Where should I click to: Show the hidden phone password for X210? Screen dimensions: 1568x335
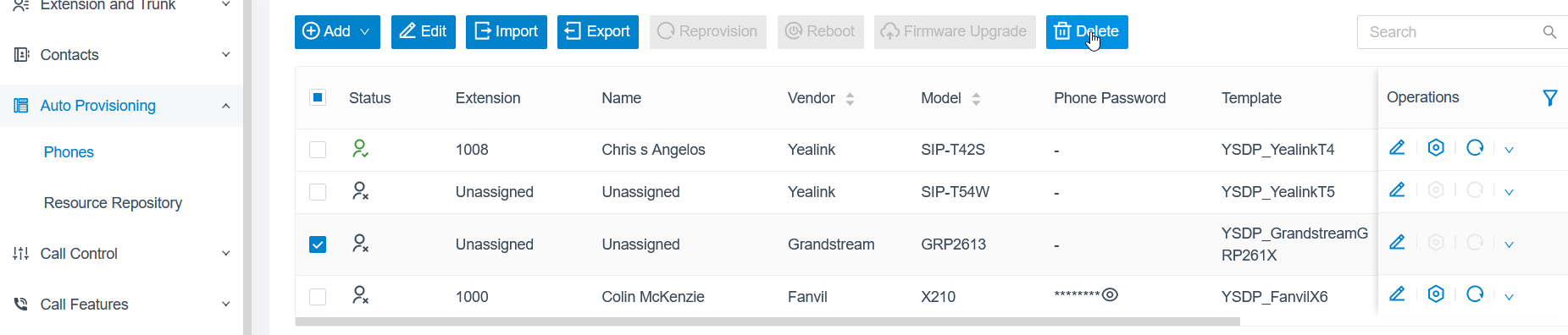click(x=1110, y=294)
